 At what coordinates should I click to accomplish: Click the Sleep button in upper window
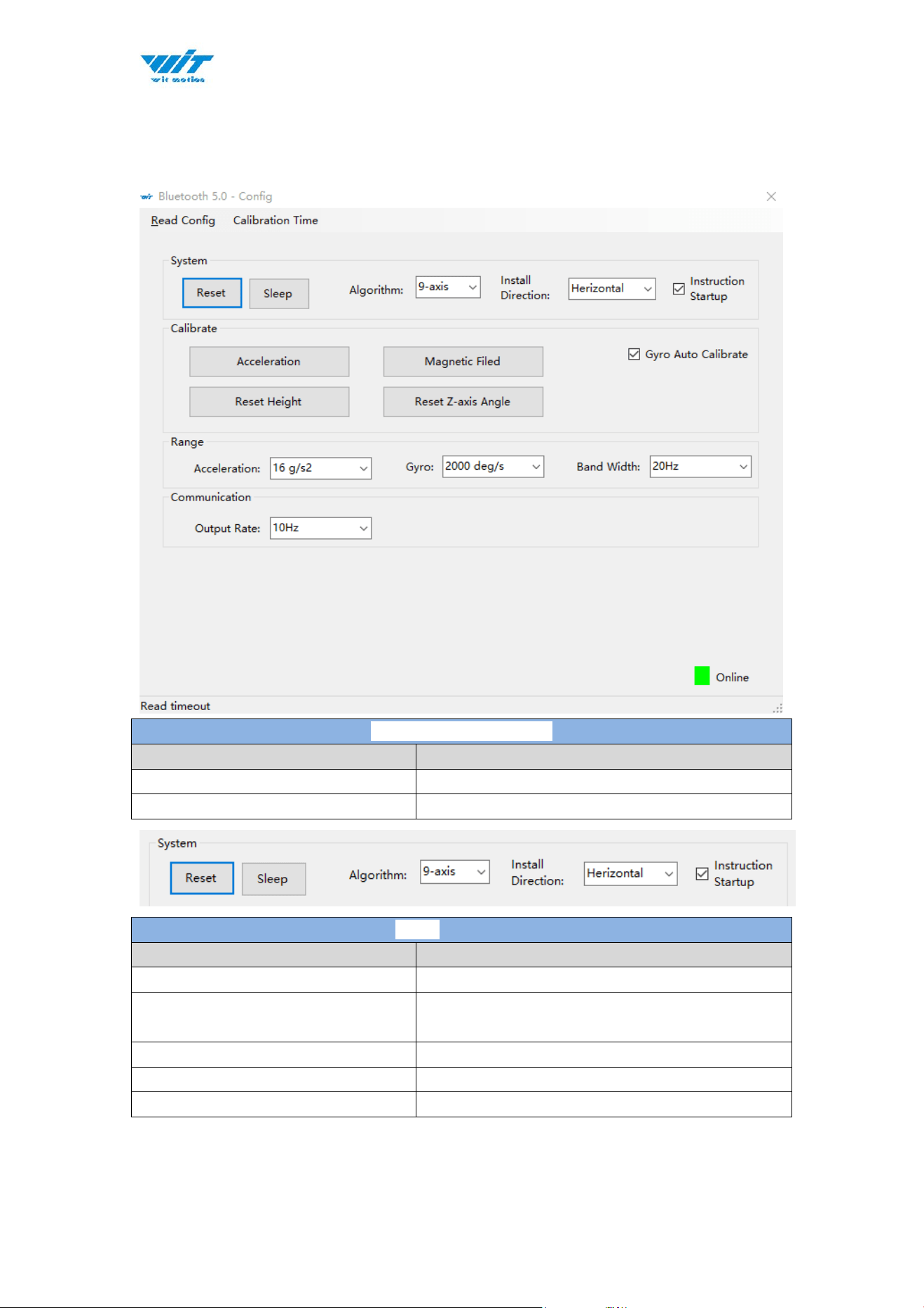coord(279,294)
